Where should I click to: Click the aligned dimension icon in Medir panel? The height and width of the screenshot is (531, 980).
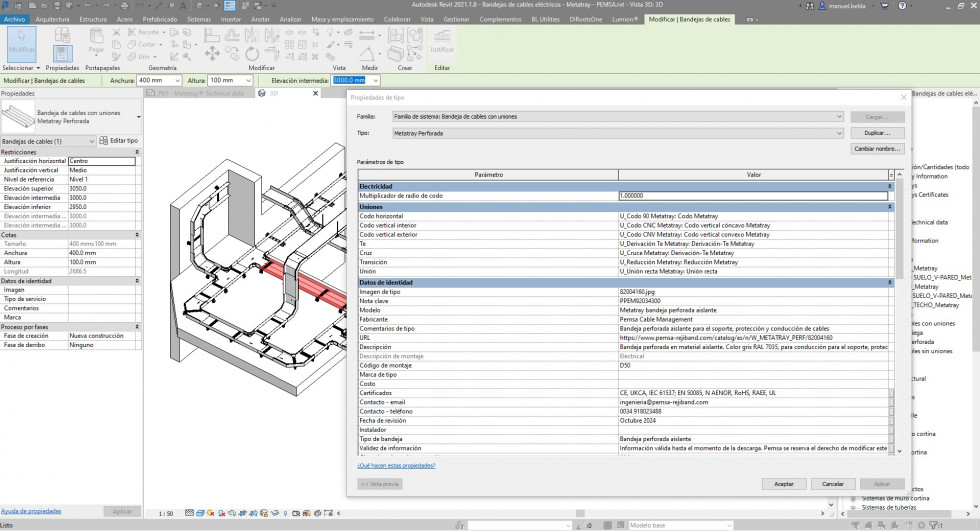point(368,34)
